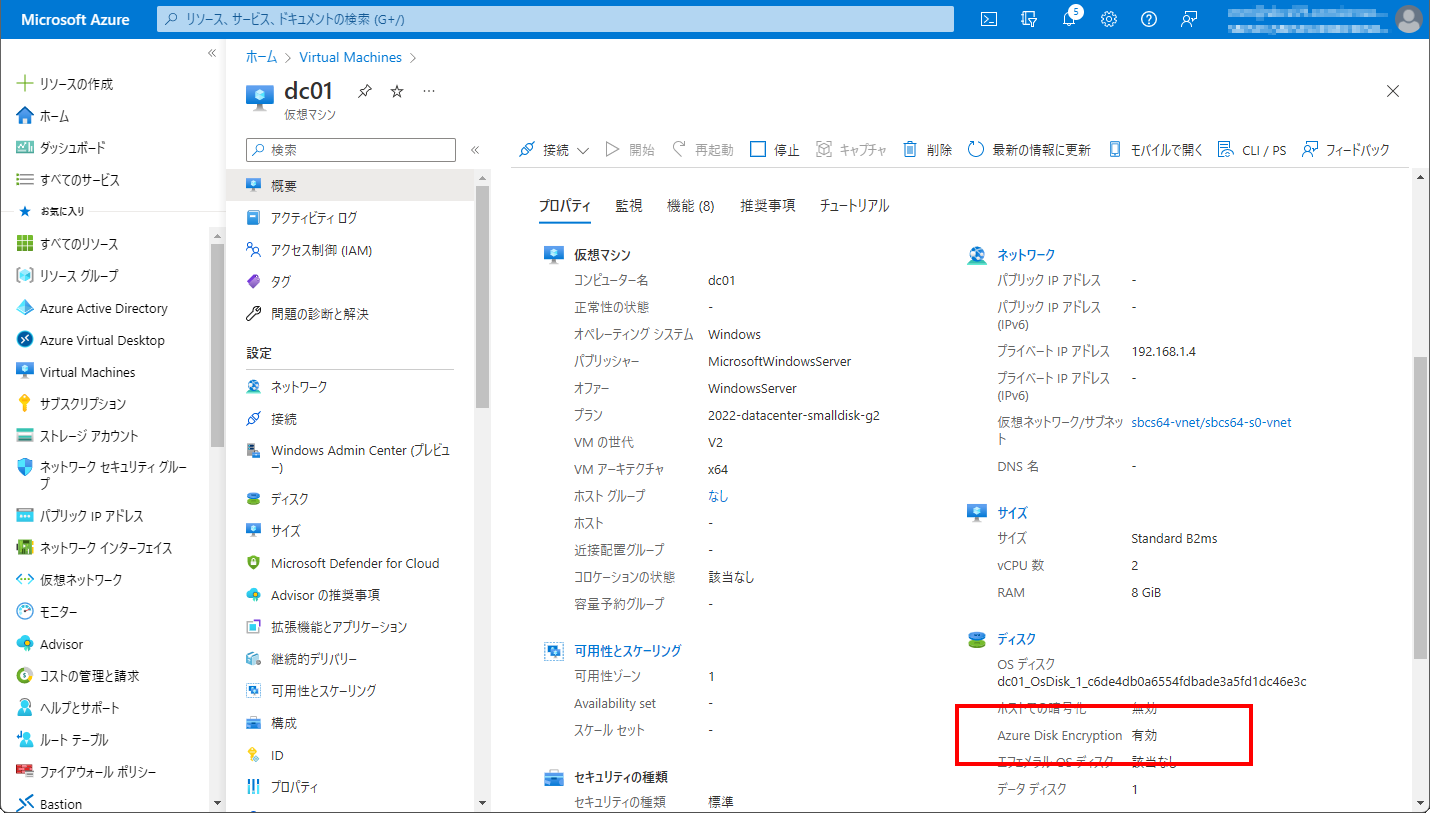The image size is (1430, 813).
Task: Open more options ellipsis next to dc01
Action: pyautogui.click(x=429, y=91)
